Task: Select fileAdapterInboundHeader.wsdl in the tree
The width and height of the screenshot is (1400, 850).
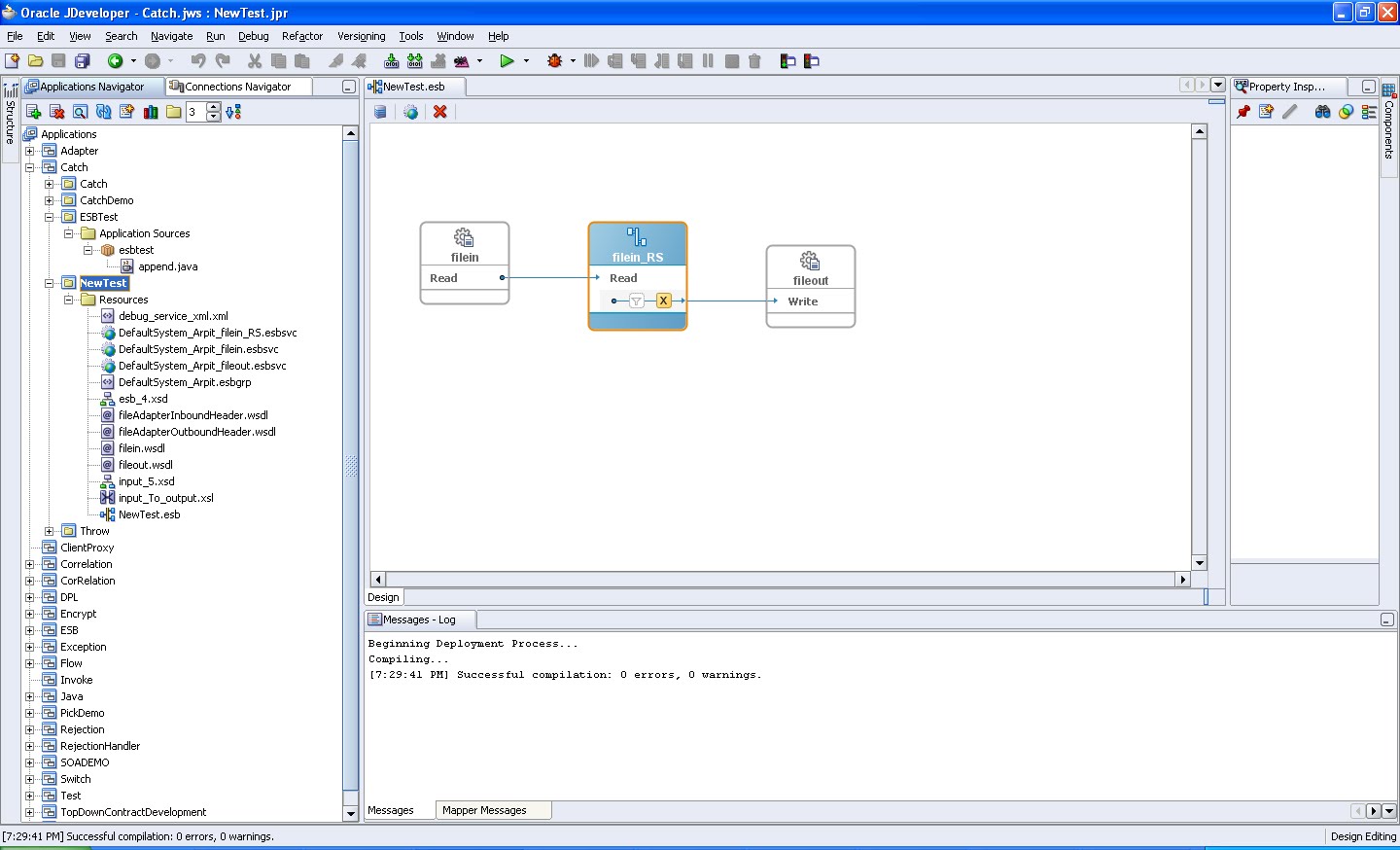Action: click(x=192, y=415)
